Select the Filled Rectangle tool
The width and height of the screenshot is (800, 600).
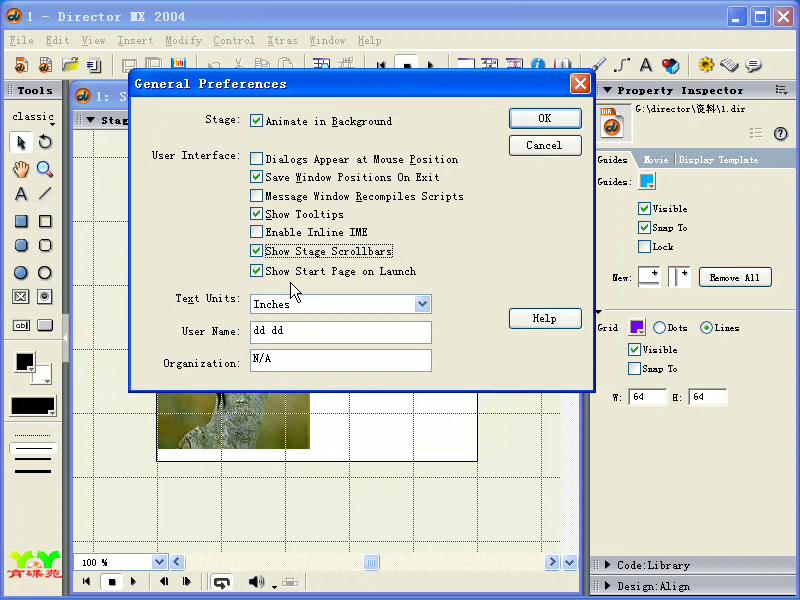click(21, 221)
